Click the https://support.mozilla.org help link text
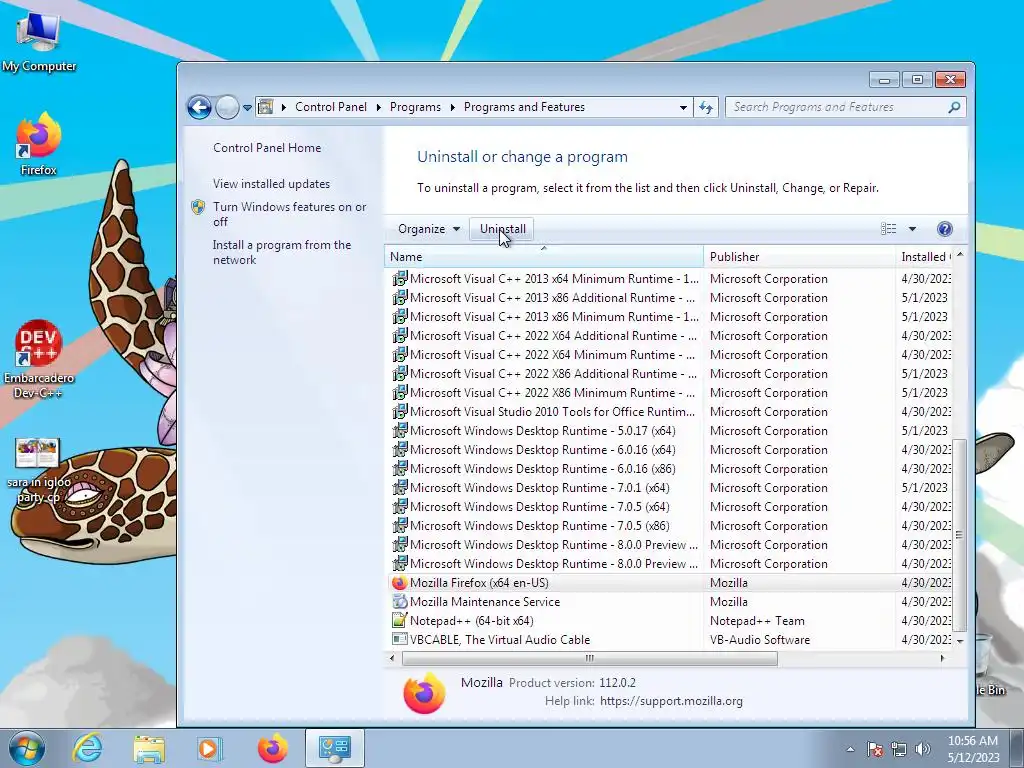This screenshot has width=1024, height=768. (x=671, y=701)
